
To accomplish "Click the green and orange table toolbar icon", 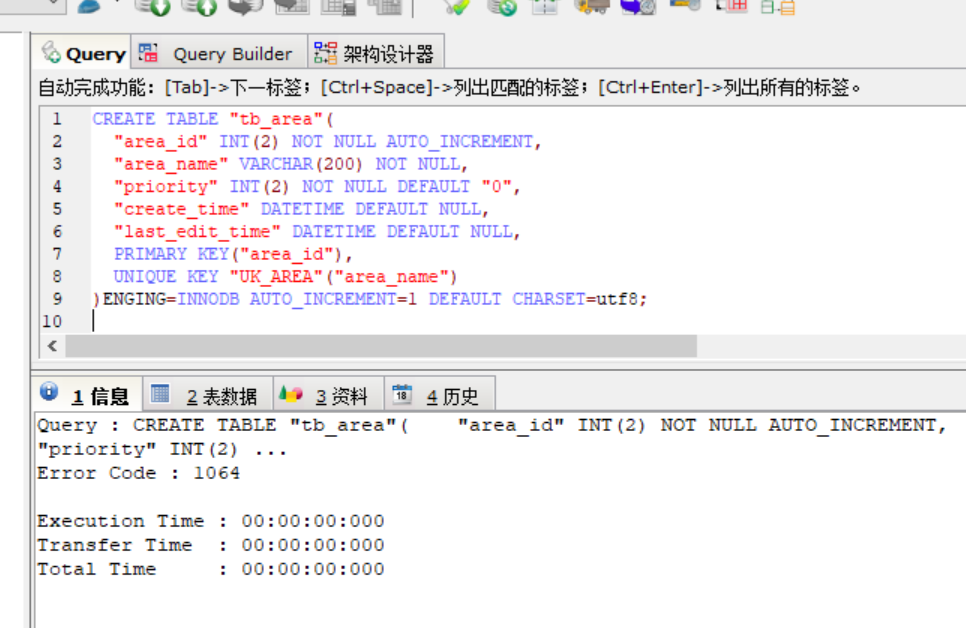I will point(778,6).
